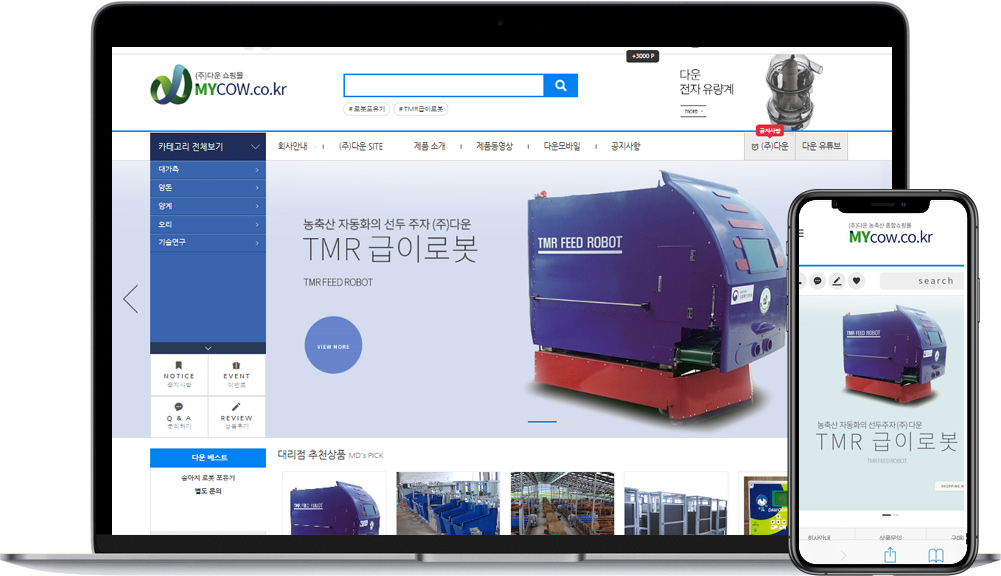The image size is (1001, 576).
Task: Click the 송아지 로봇 포유기 link
Action: click(x=208, y=478)
